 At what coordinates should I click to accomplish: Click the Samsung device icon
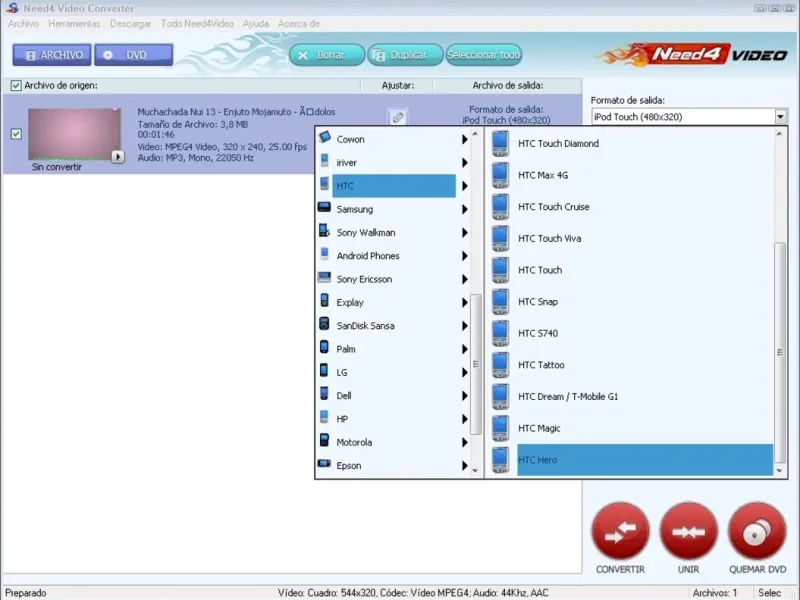tap(324, 207)
